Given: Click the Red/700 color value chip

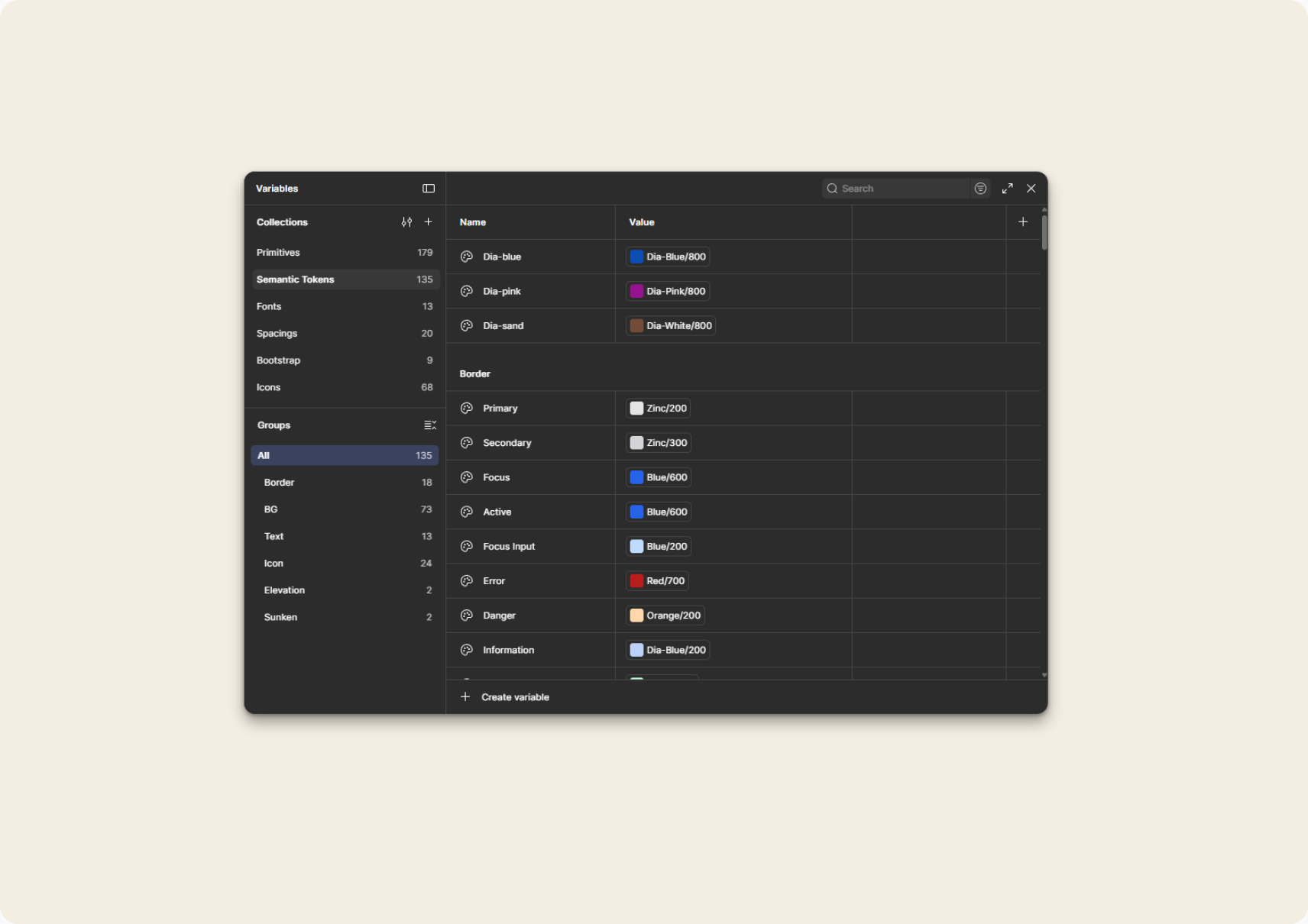Looking at the screenshot, I should tap(657, 581).
